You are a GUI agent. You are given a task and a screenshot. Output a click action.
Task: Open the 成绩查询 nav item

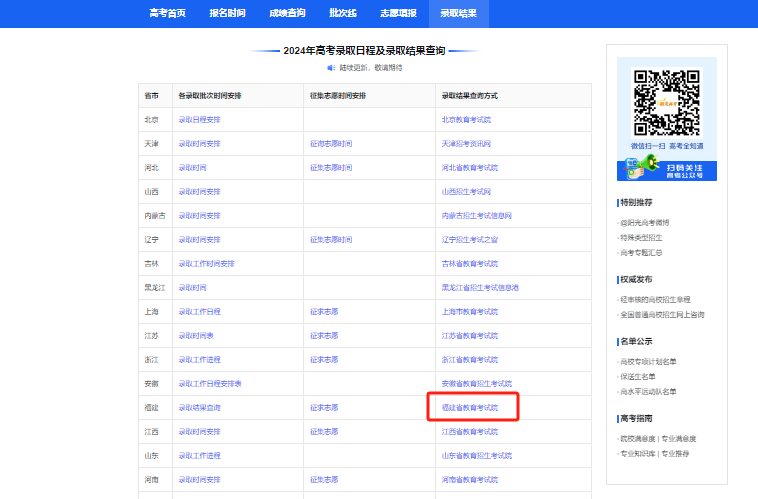tap(287, 13)
